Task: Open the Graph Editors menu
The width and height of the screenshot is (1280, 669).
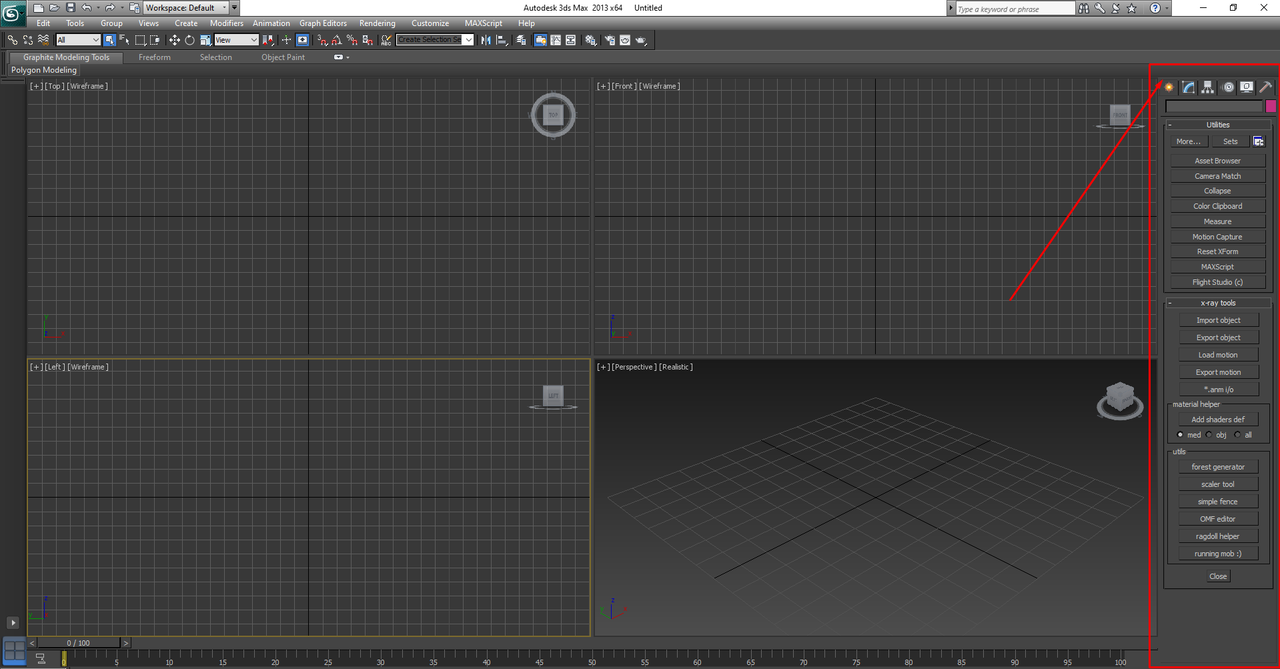Action: point(323,23)
